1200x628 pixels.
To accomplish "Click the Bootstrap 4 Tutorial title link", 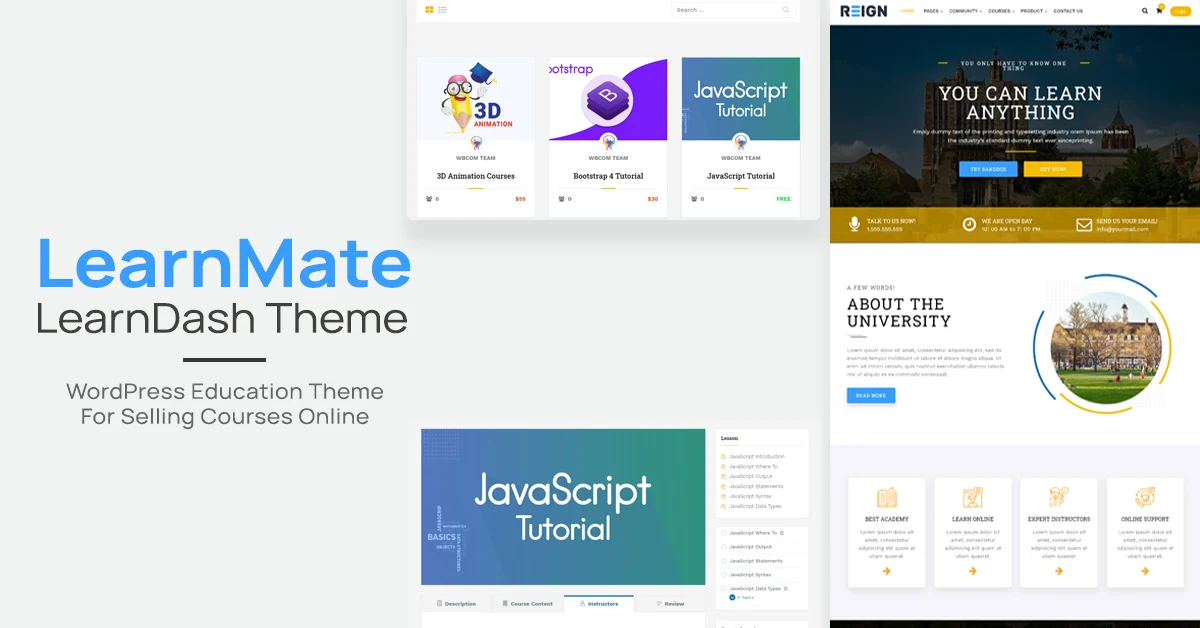I will [x=608, y=176].
